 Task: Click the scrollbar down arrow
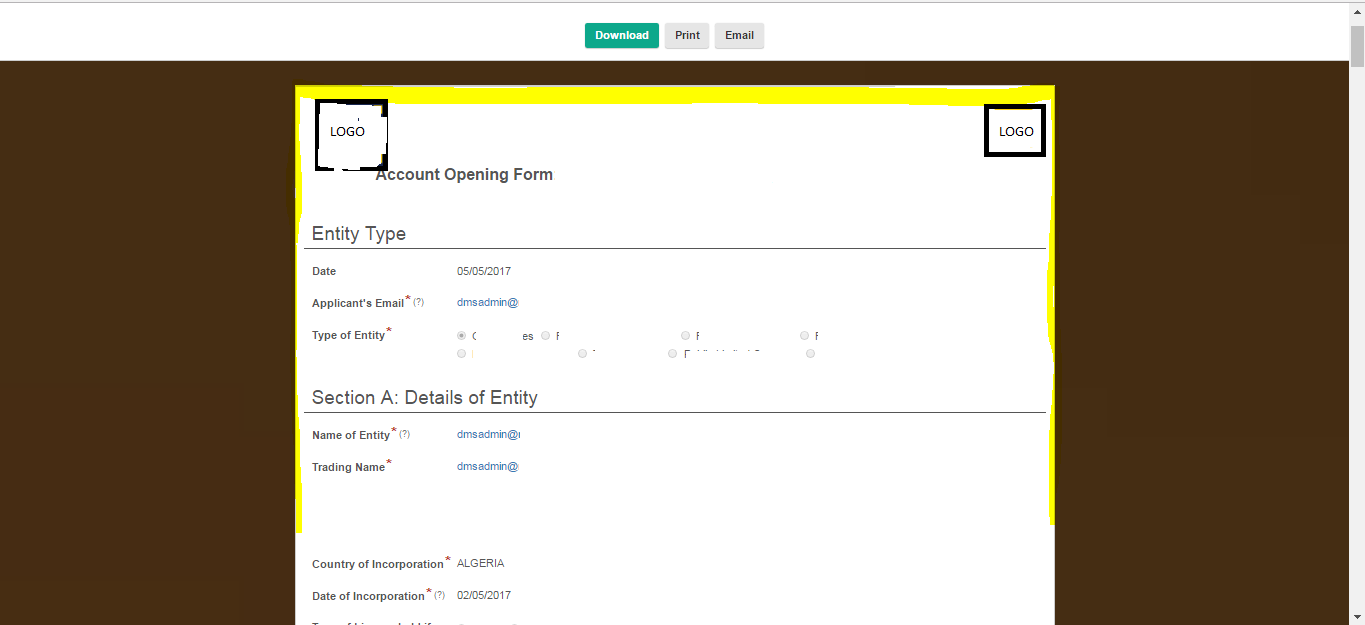pos(1357,616)
